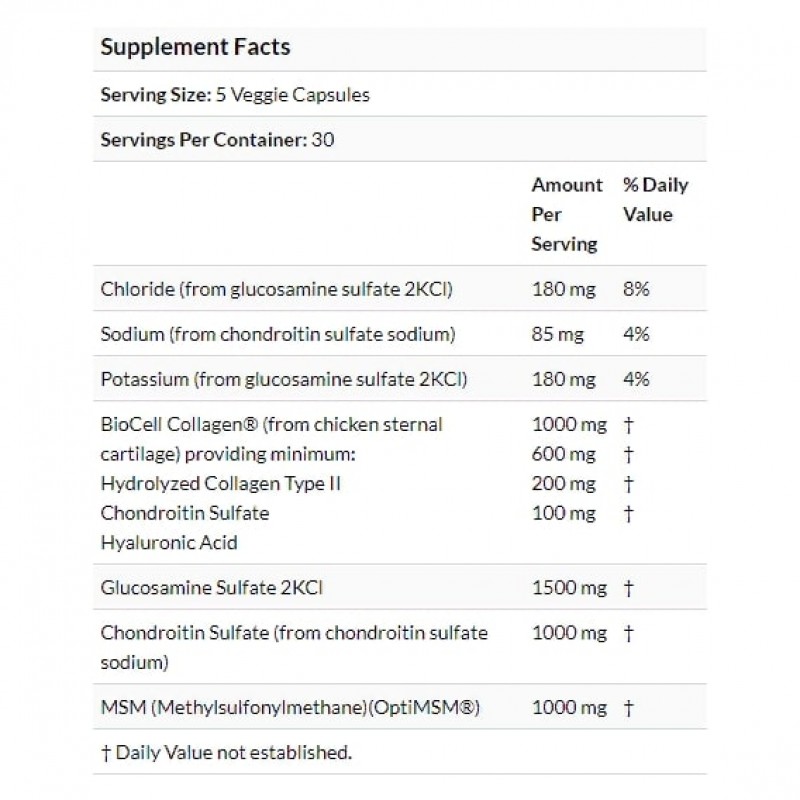Screen dimensions: 800x800
Task: Click the 8% daily value for Chloride
Action: click(636, 290)
